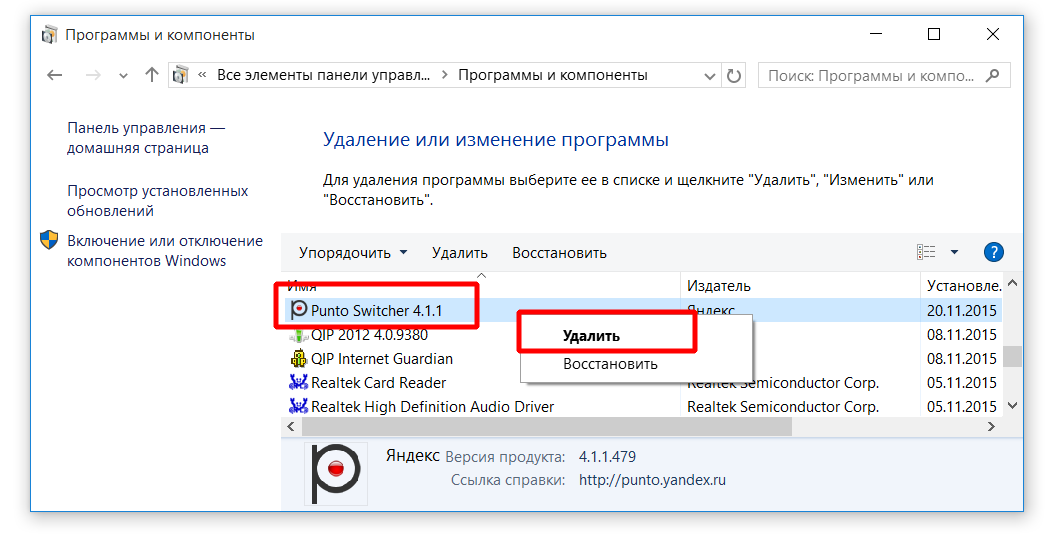Viewport: 1053px width, 543px height.
Task: Click Удалить in the toolbar
Action: pos(459,253)
